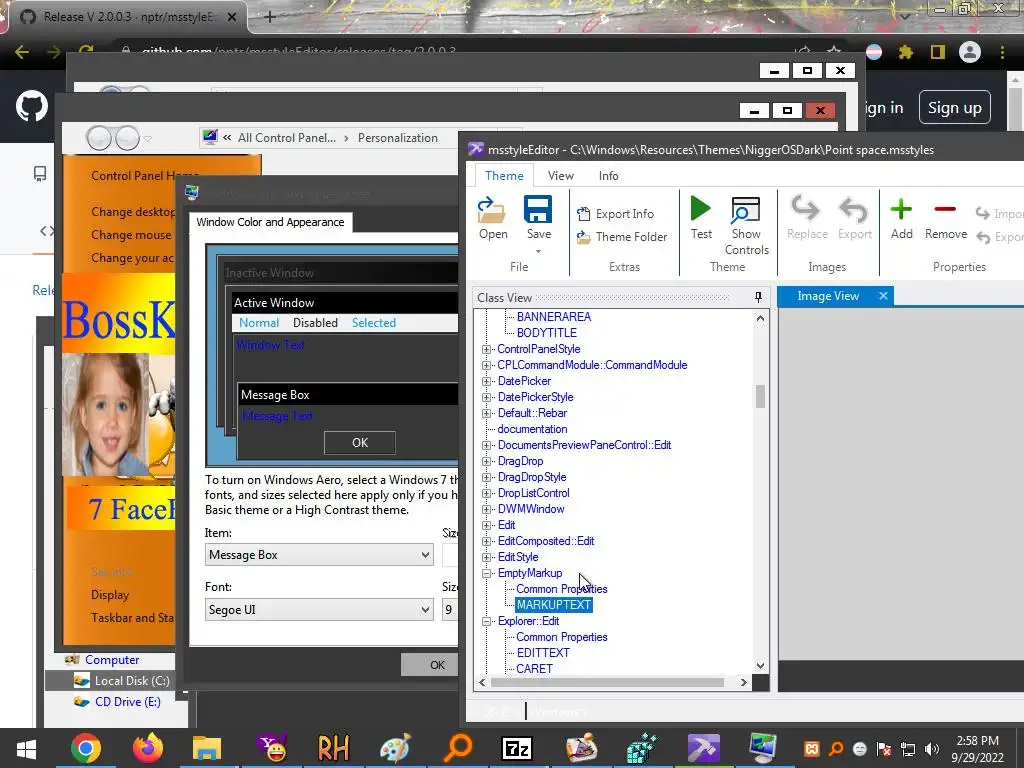Switch to the View ribbon tab
1024x768 pixels.
(x=560, y=176)
